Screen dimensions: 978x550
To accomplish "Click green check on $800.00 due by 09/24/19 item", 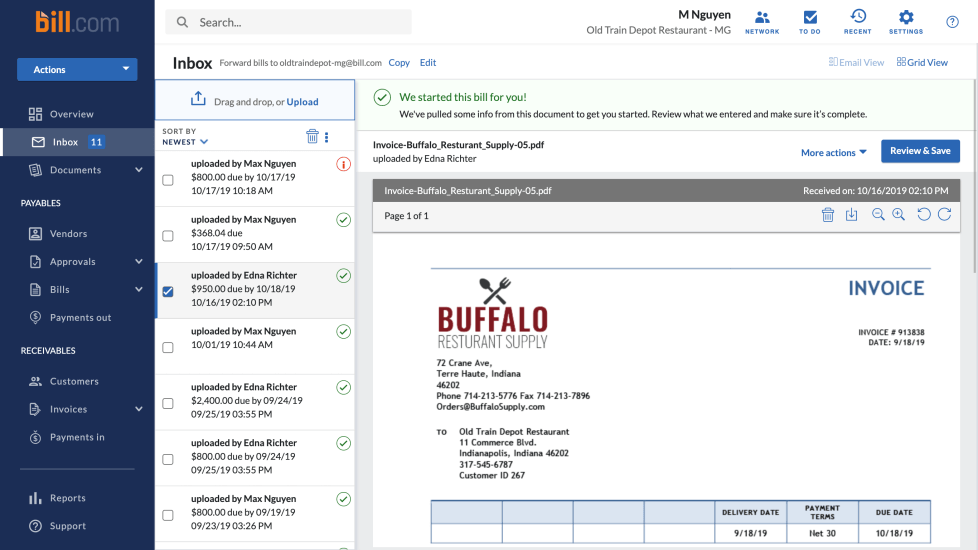I will coord(343,443).
